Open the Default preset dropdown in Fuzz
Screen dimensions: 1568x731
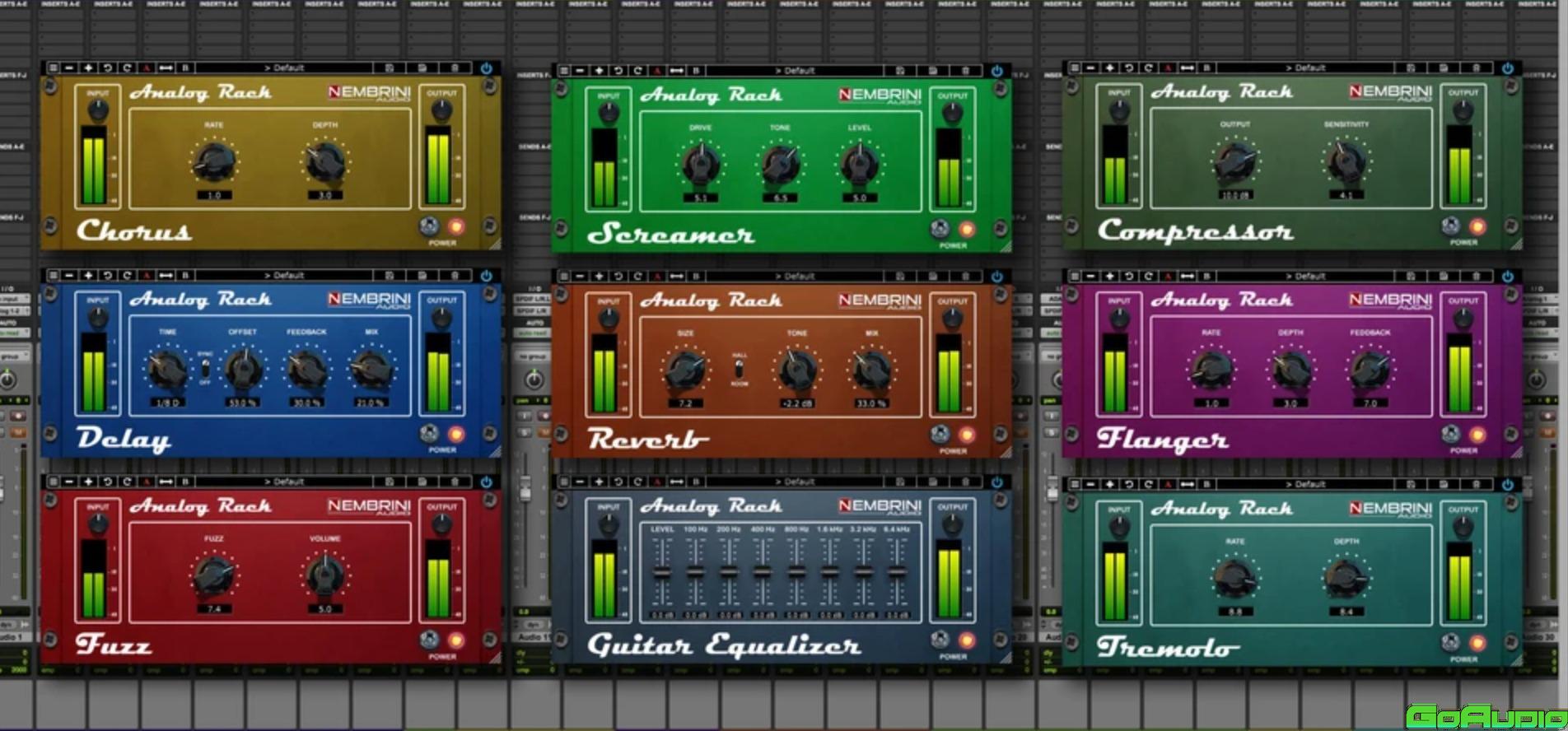(285, 482)
